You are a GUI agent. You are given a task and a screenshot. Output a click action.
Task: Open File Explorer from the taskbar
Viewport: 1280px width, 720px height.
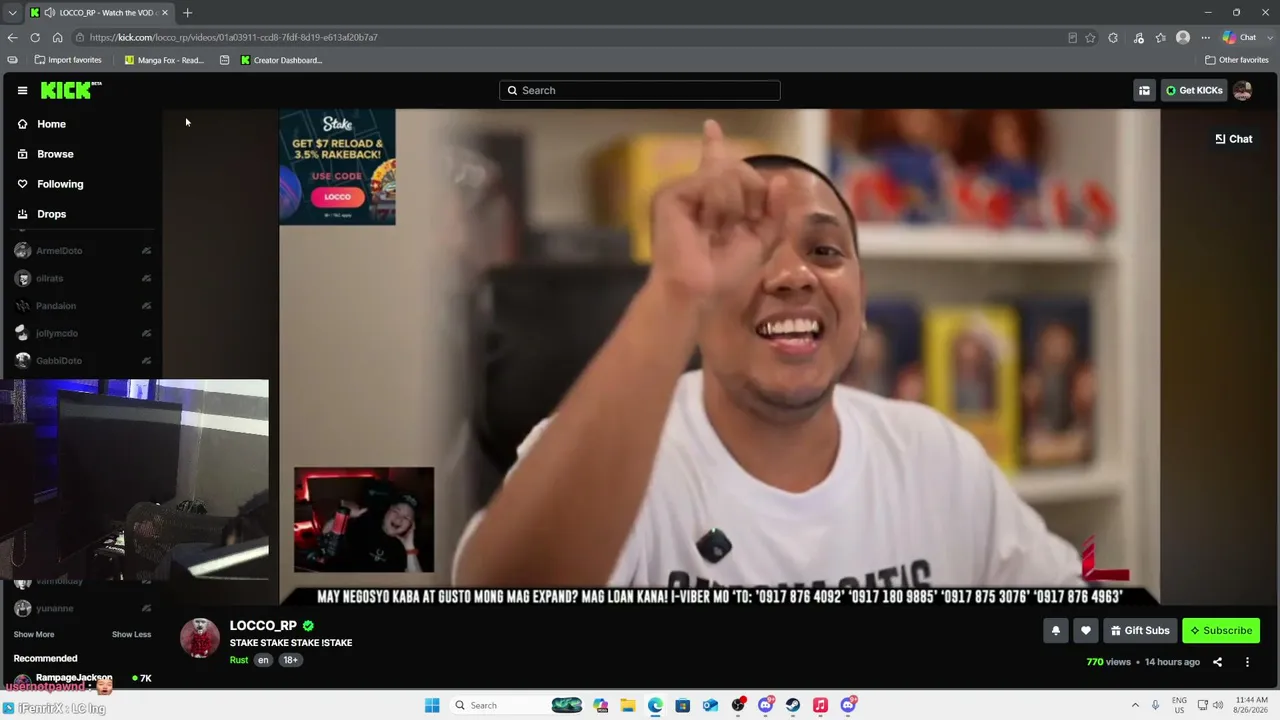[x=628, y=705]
